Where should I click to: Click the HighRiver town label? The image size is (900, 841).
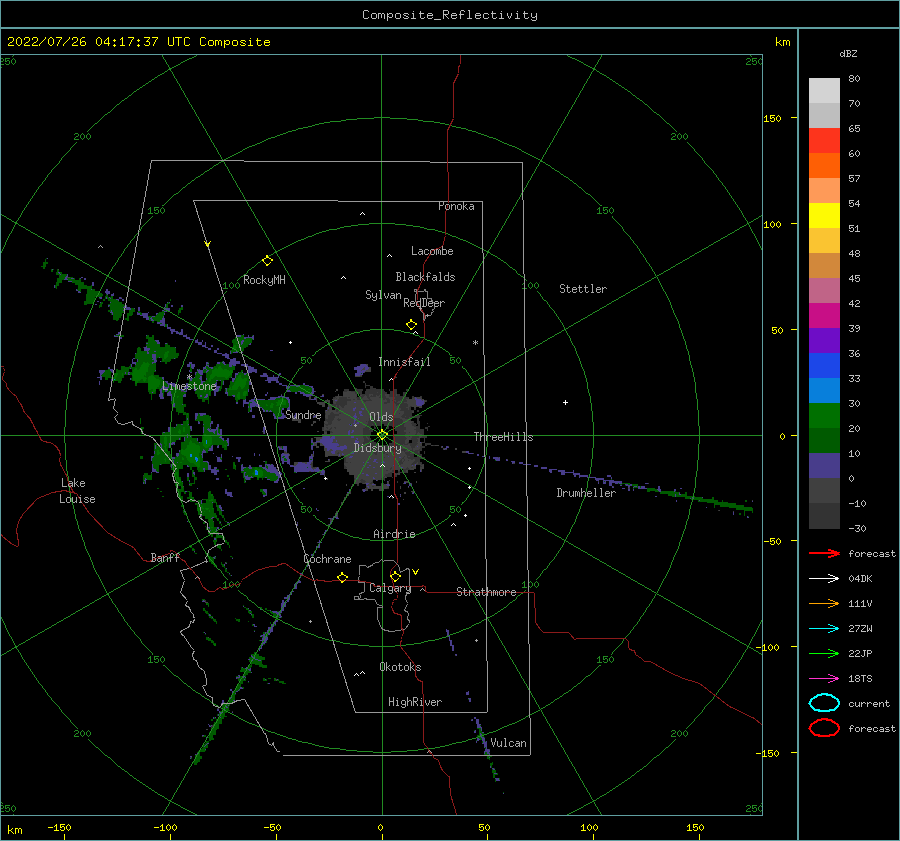(415, 702)
